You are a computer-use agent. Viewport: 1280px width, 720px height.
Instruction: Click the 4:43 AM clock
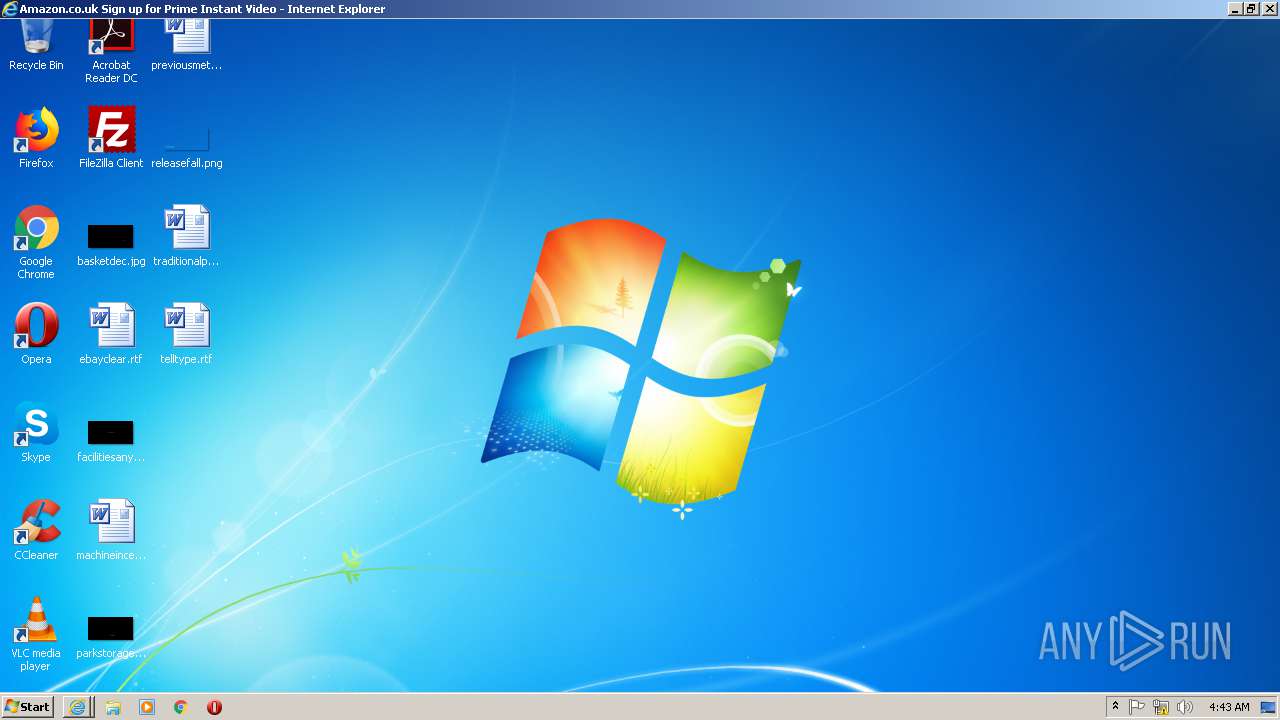point(1229,707)
